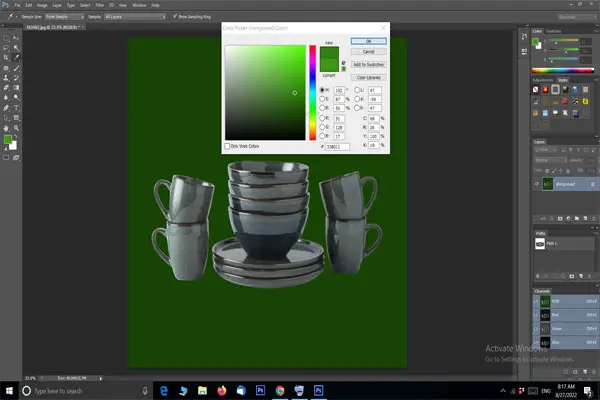
Task: Click the Change Screen Mode icon
Action: 16,157
